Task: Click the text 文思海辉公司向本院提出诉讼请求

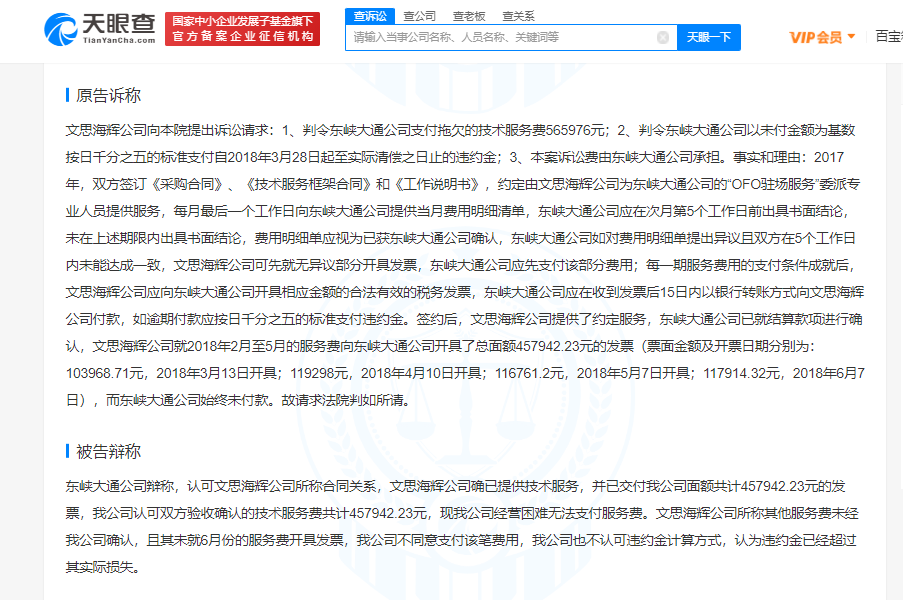Action: 166,130
